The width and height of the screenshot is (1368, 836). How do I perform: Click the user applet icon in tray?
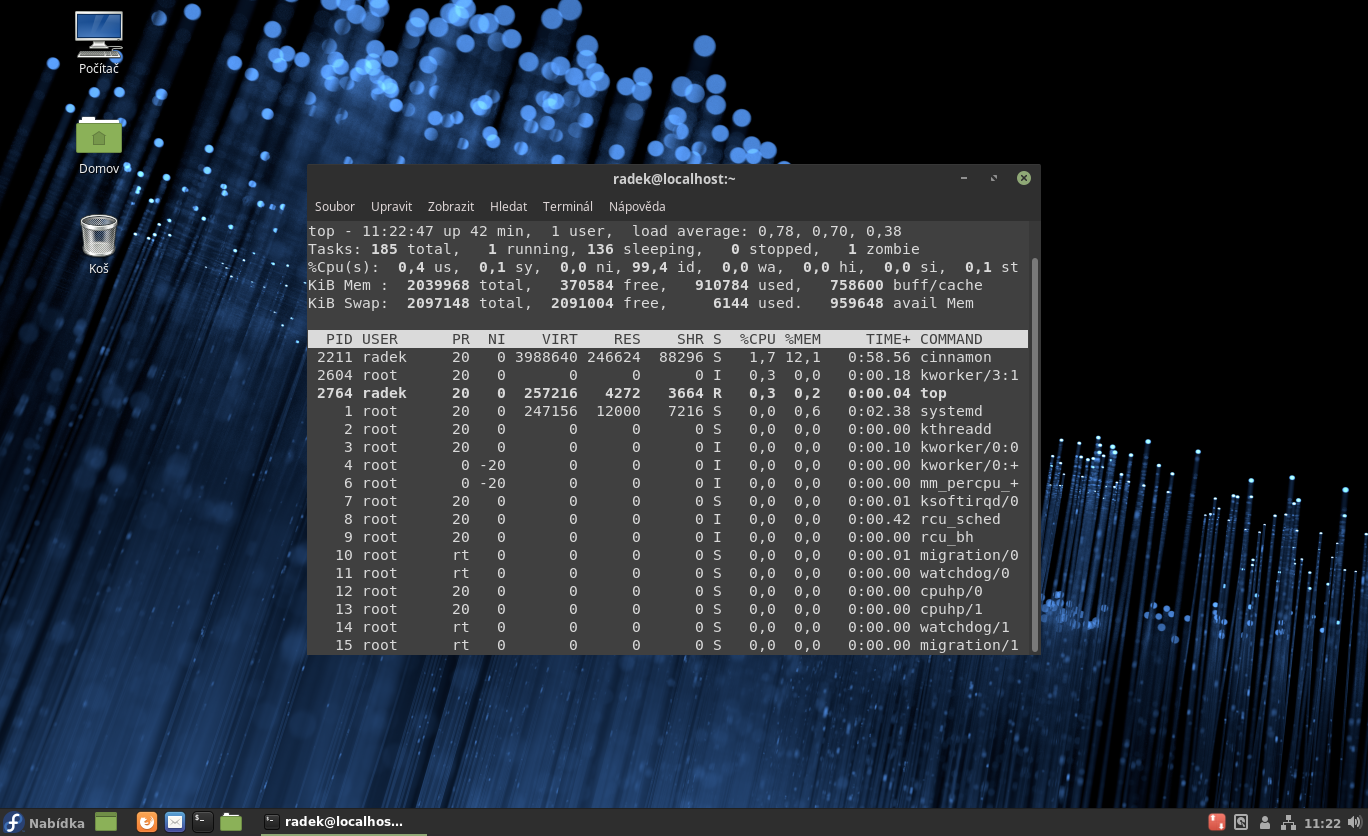1266,823
